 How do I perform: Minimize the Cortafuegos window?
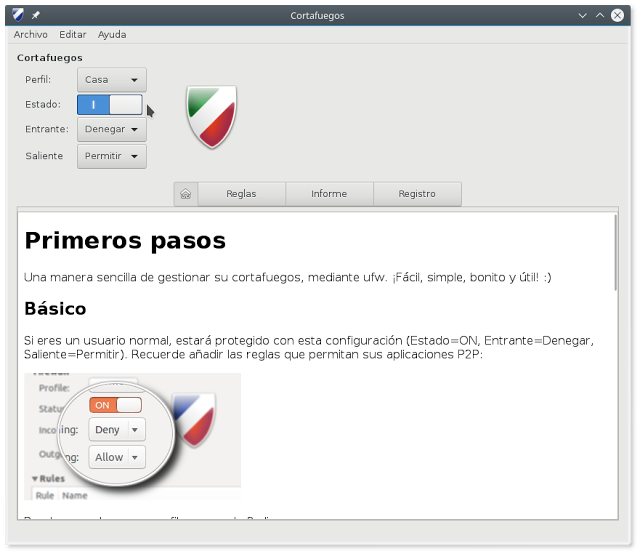pos(582,16)
